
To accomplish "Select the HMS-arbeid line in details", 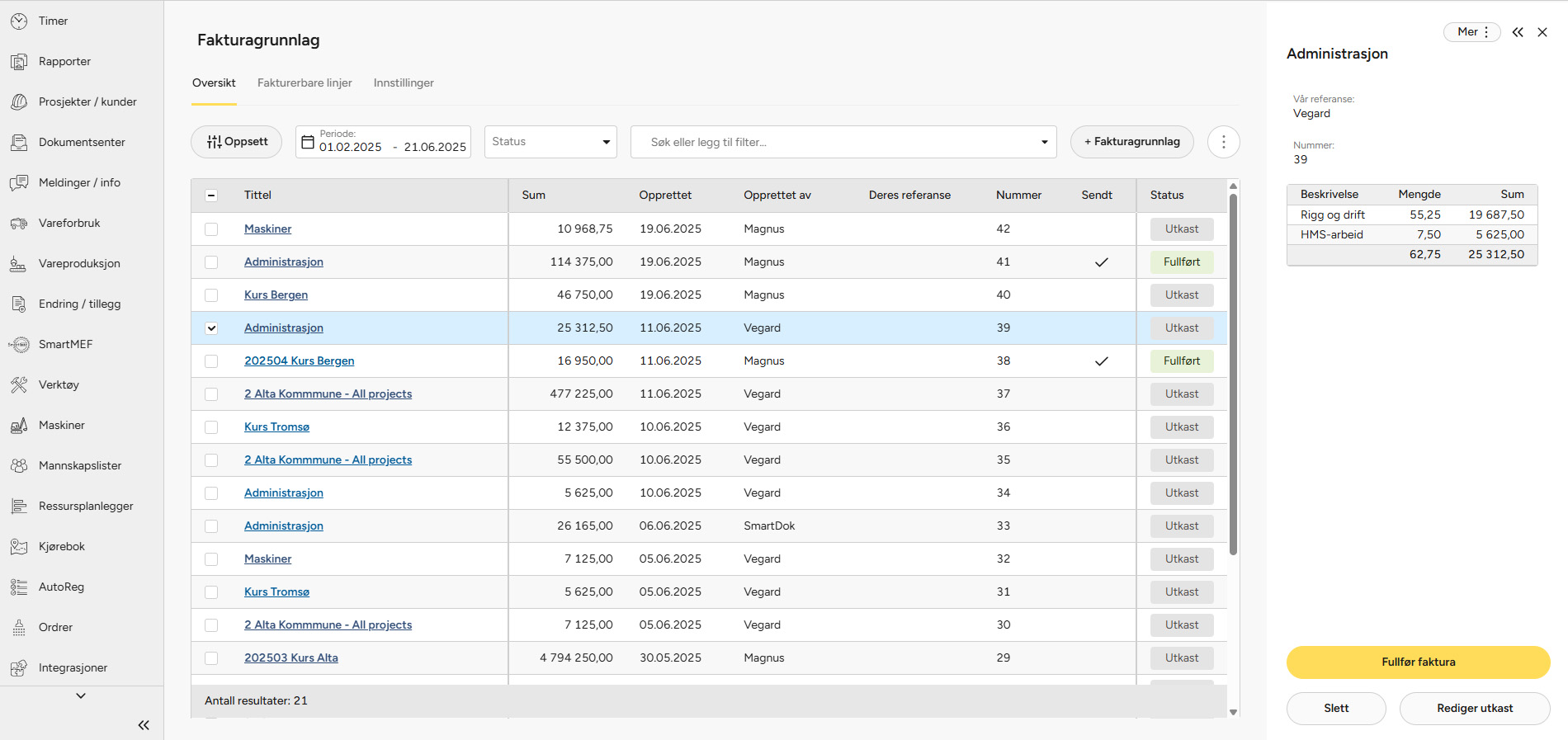I will pos(1412,234).
